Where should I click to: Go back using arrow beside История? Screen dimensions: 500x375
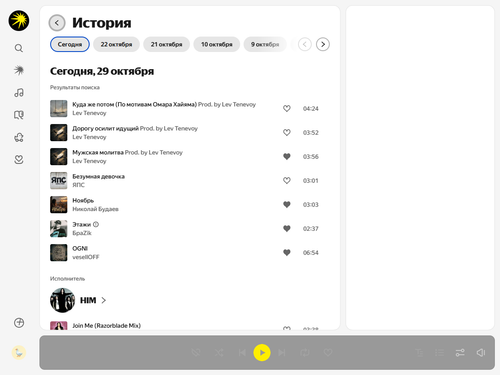[x=57, y=23]
